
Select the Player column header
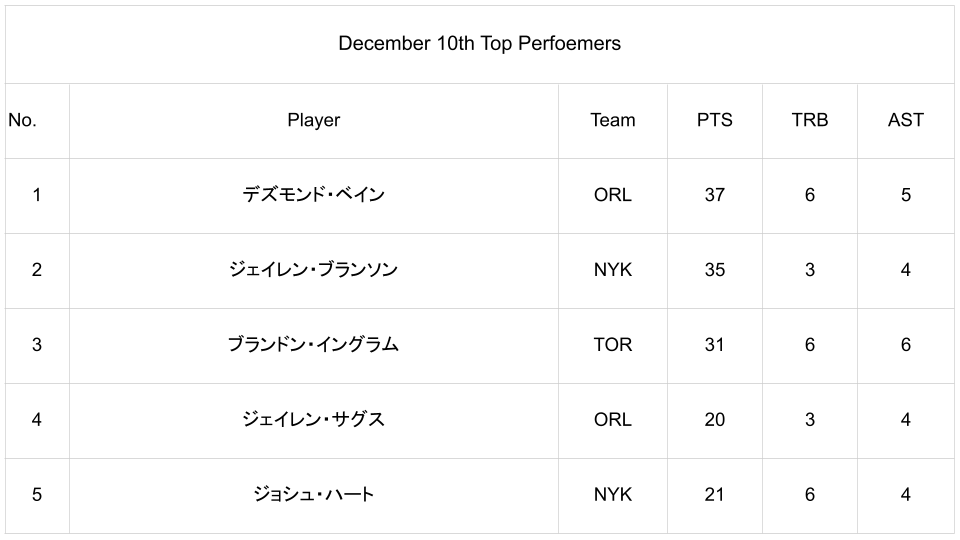pyautogui.click(x=313, y=120)
